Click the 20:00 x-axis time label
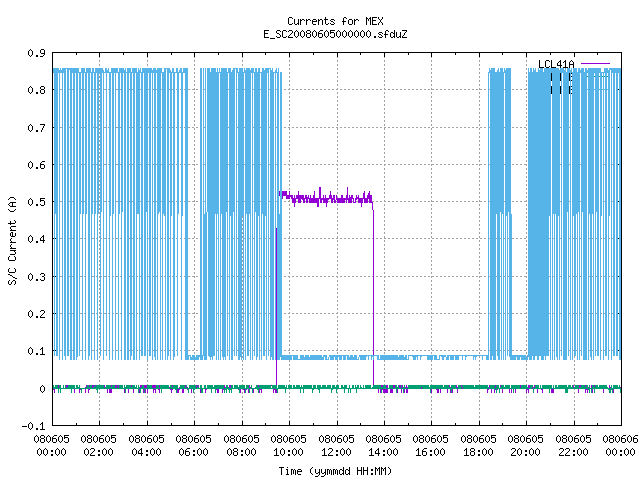Image resolution: width=640 pixels, height=480 pixels. pyautogui.click(x=525, y=452)
